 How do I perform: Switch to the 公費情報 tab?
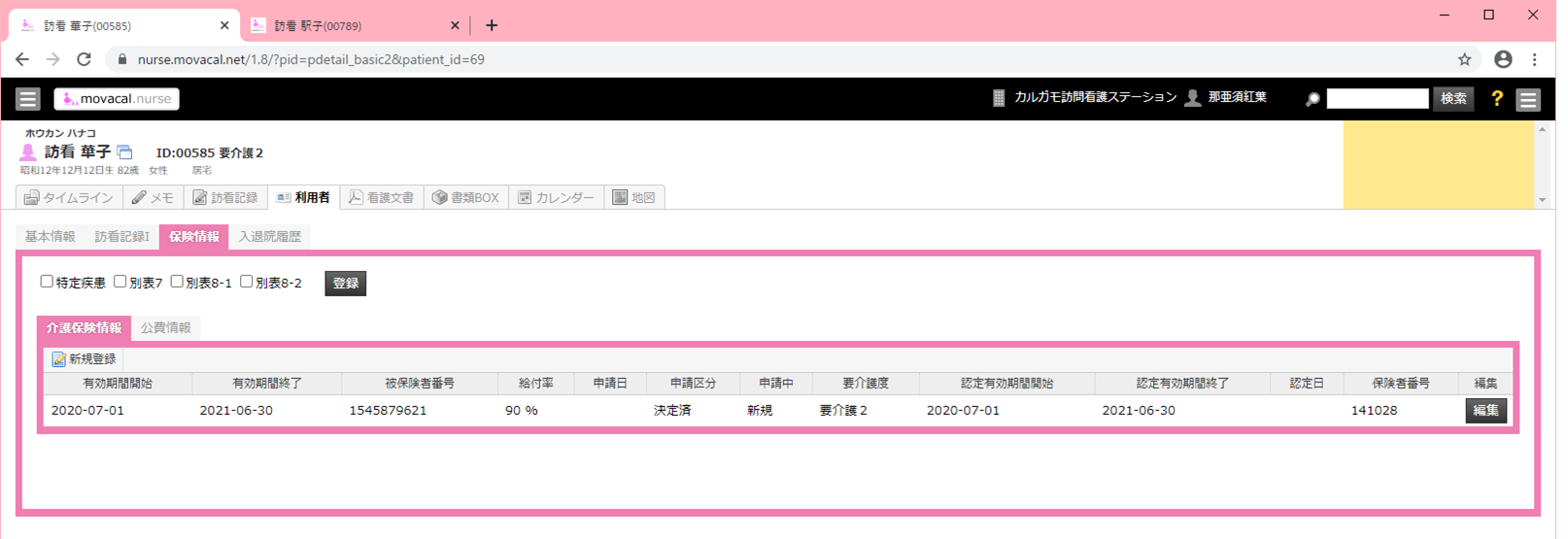[165, 328]
